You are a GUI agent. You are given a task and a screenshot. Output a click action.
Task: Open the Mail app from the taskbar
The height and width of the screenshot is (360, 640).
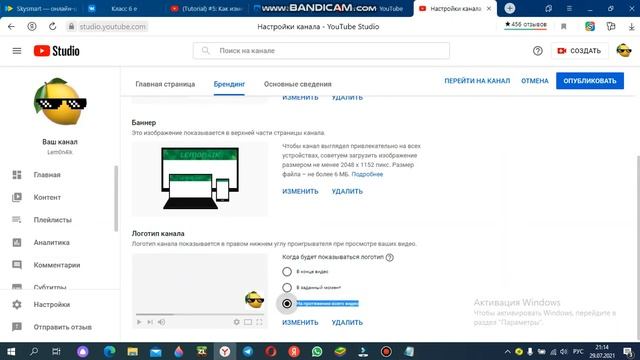(156, 351)
